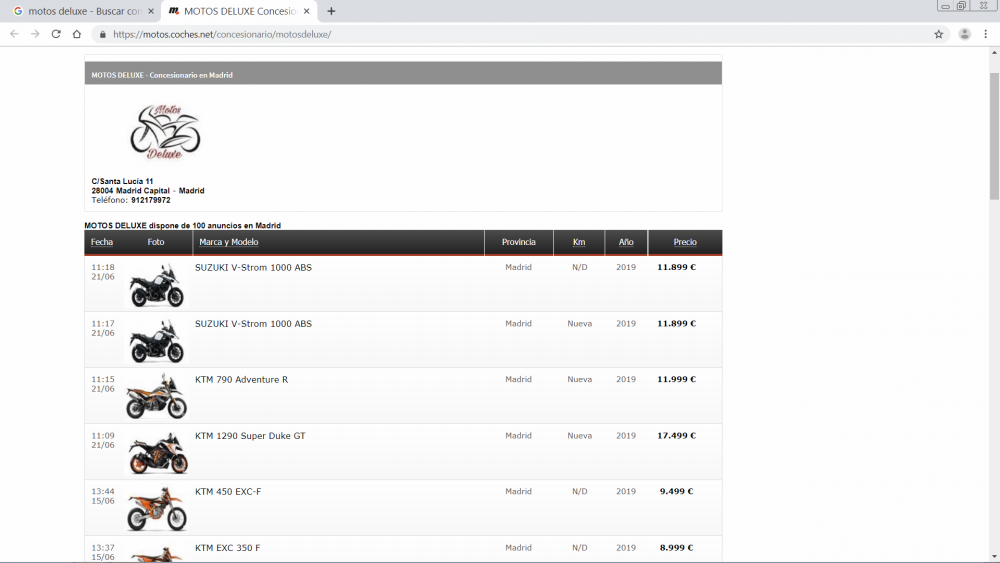Sort listings by Precio column
The image size is (1000, 563).
[x=685, y=242]
